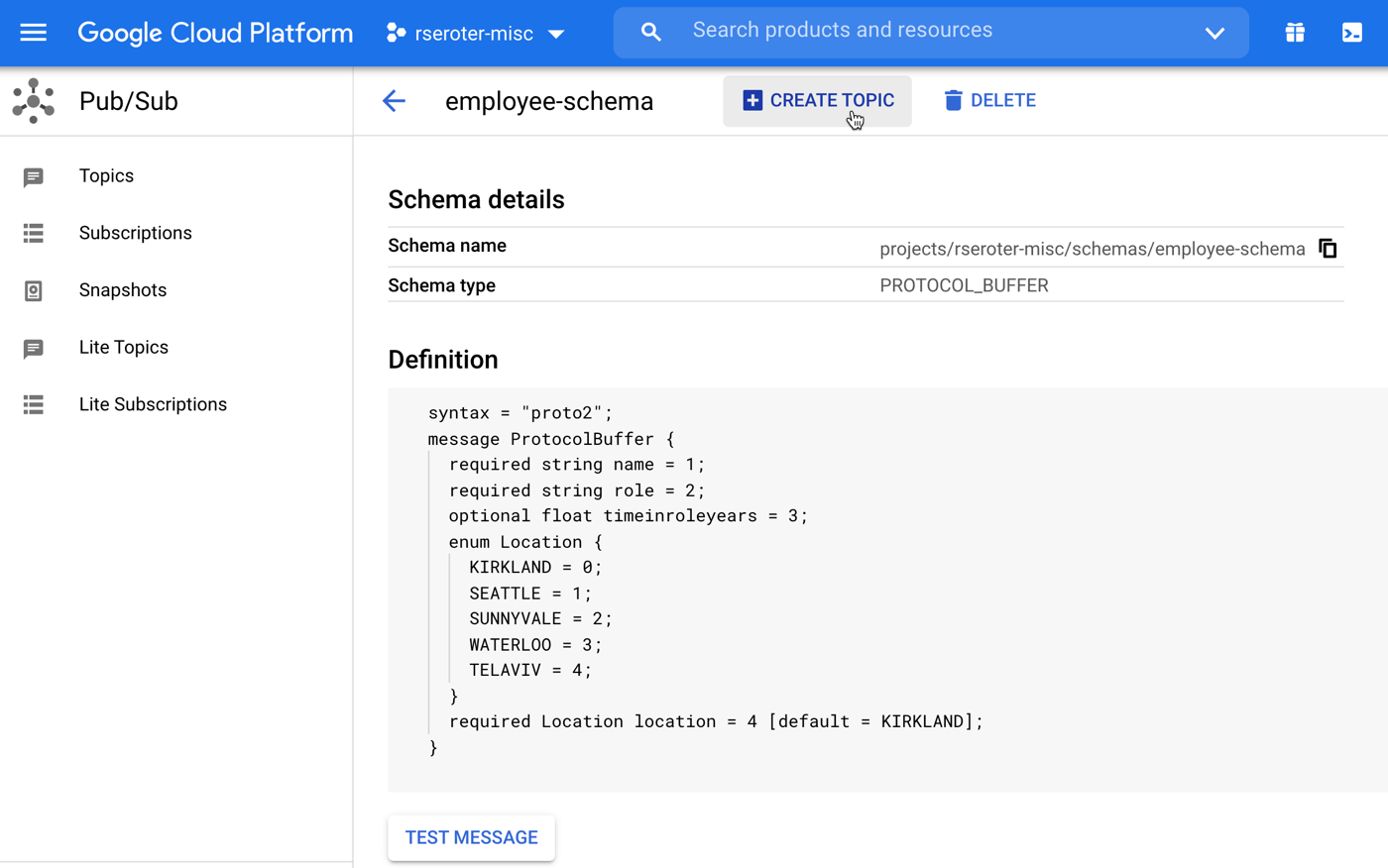Click the TEST MESSAGE button
This screenshot has width=1388, height=868.
click(x=471, y=837)
